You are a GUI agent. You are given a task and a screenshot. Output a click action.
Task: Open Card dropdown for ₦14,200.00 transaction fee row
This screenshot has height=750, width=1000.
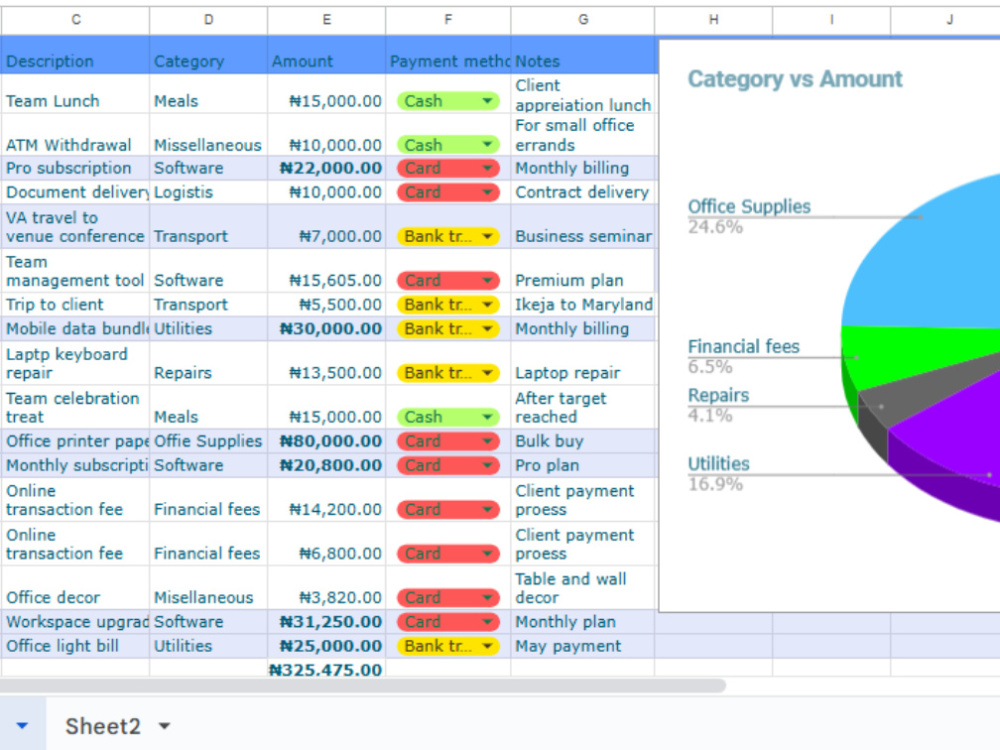[x=448, y=509]
